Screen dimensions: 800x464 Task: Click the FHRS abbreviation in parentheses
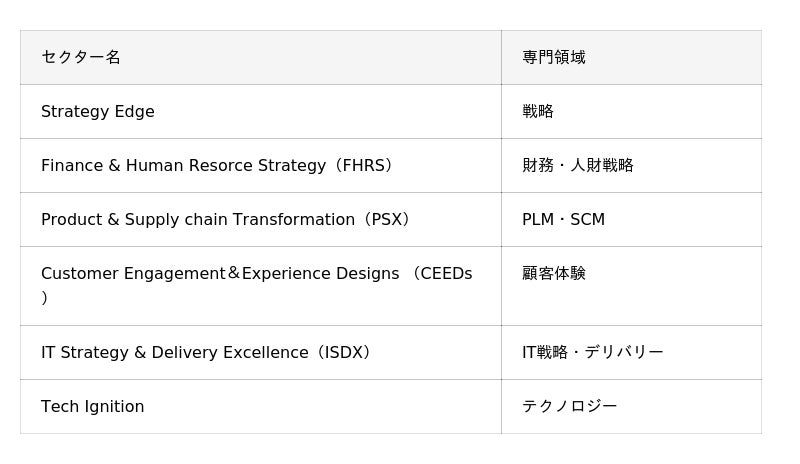[365, 166]
